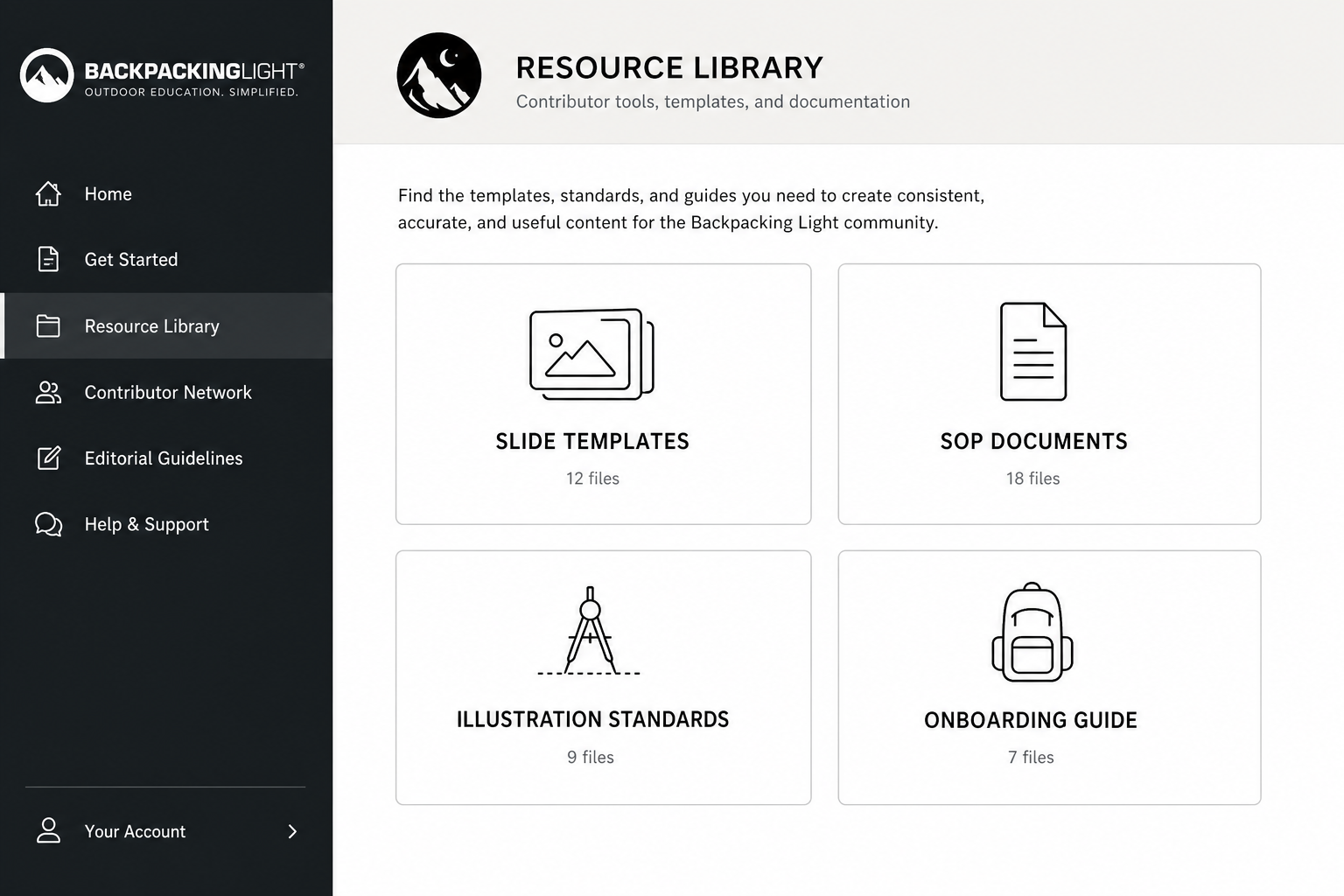Click the Editorial Guidelines pencil icon
1344x896 pixels.
(48, 458)
